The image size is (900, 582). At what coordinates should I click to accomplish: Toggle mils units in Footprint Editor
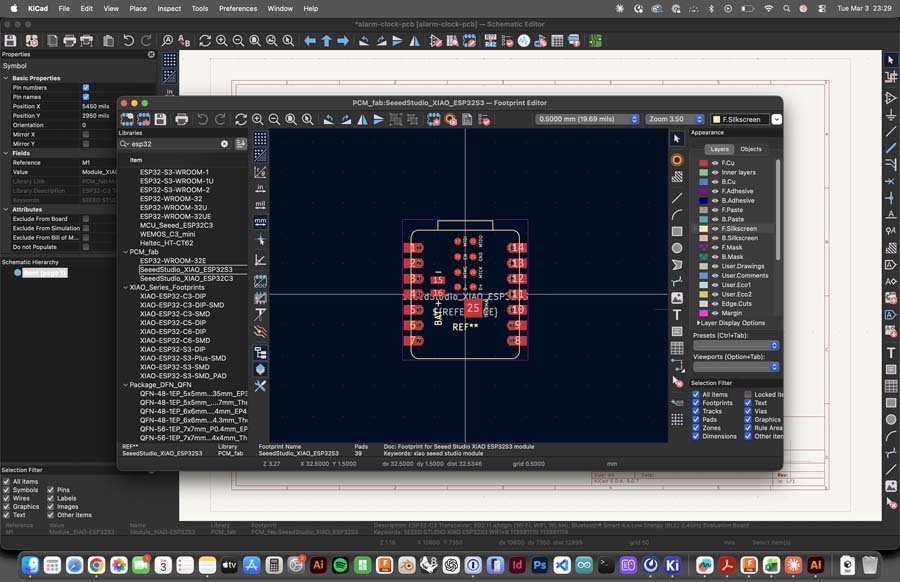tap(260, 204)
